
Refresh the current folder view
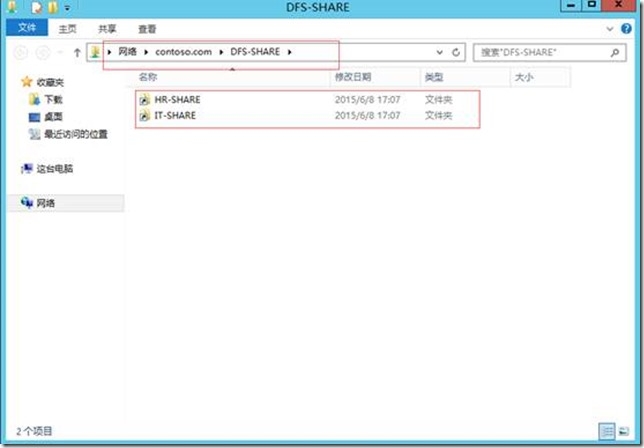456,53
